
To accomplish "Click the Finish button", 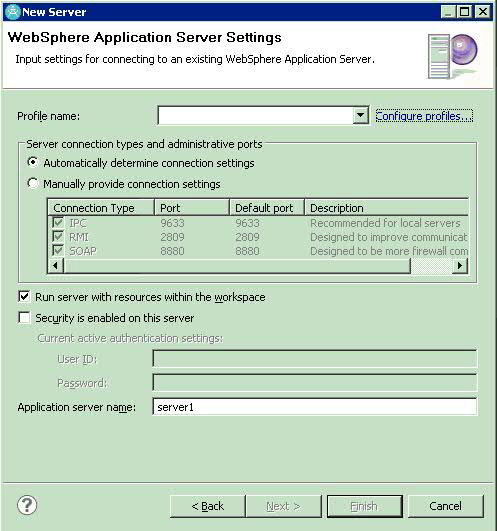I will (364, 506).
